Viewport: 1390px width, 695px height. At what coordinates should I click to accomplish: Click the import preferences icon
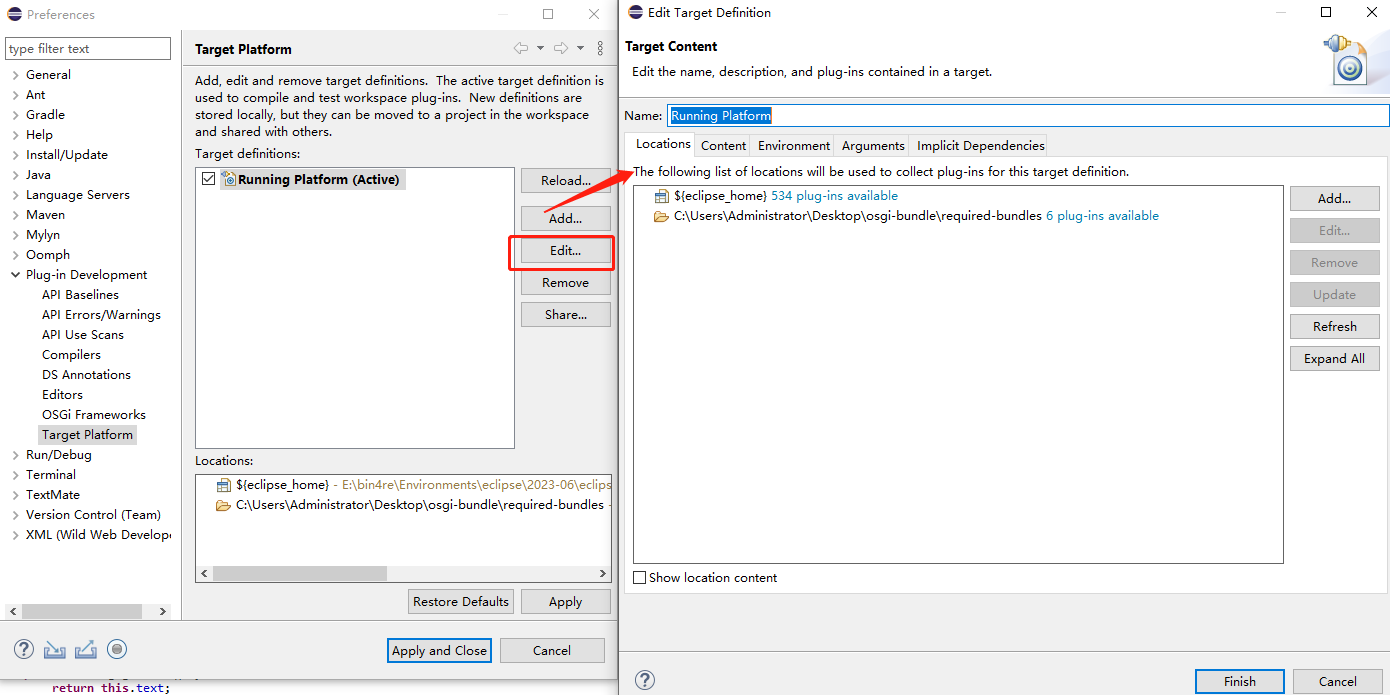(x=54, y=650)
